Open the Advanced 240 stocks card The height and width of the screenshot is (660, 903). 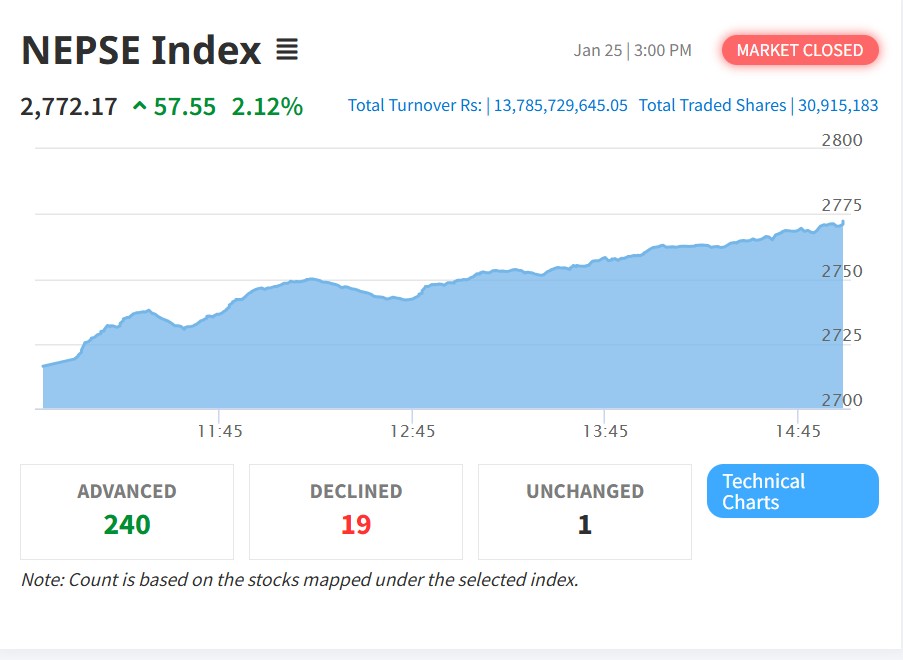[x=127, y=511]
